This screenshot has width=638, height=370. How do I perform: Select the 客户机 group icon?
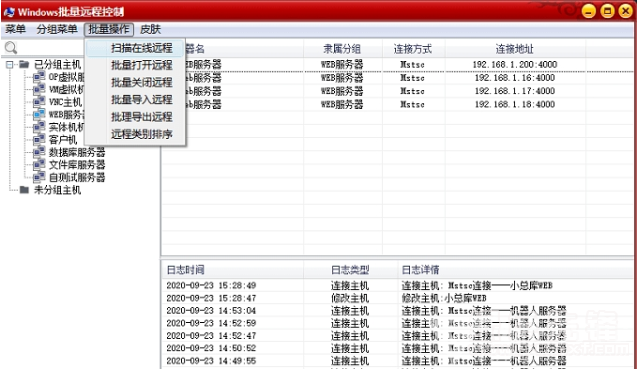[x=39, y=139]
